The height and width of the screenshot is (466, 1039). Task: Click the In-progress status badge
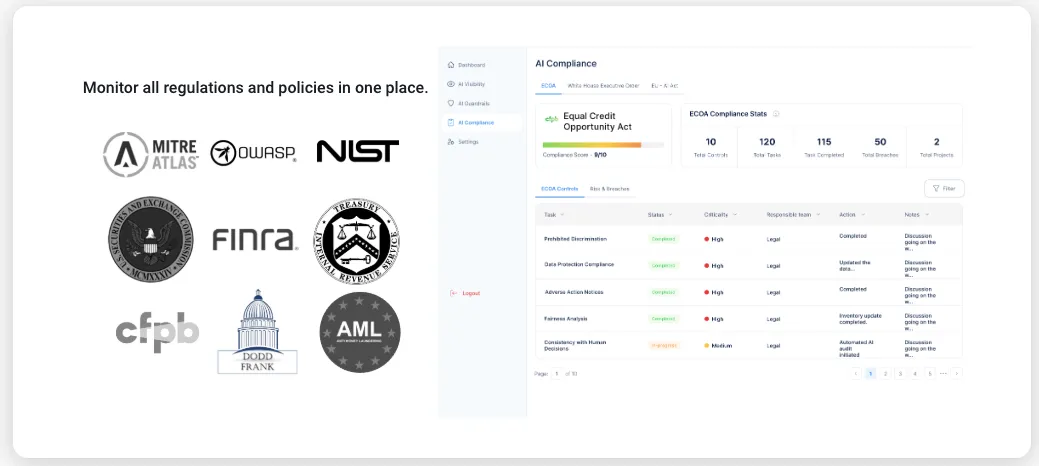coord(663,345)
